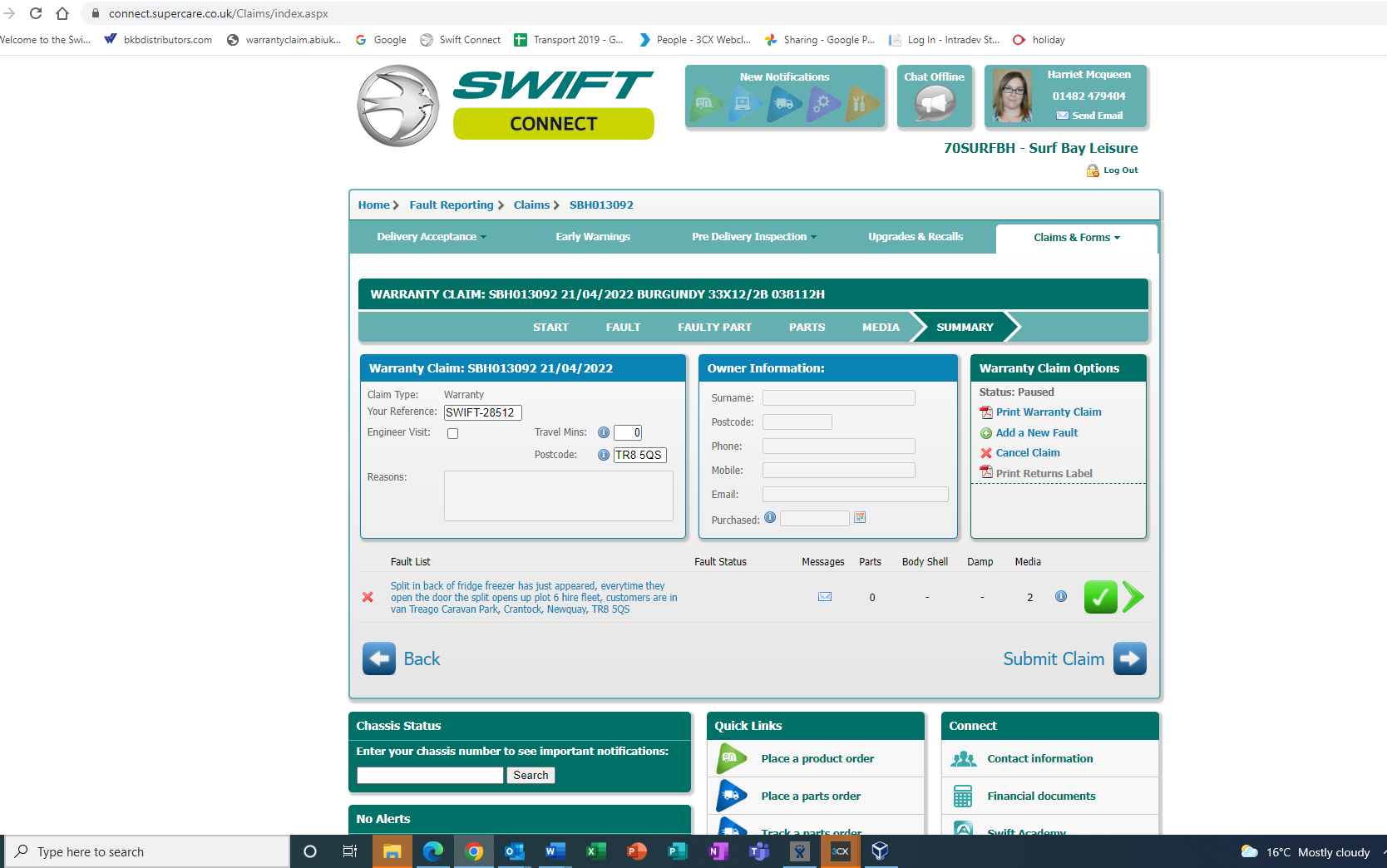Click the Print Returns Label link

tap(1044, 474)
